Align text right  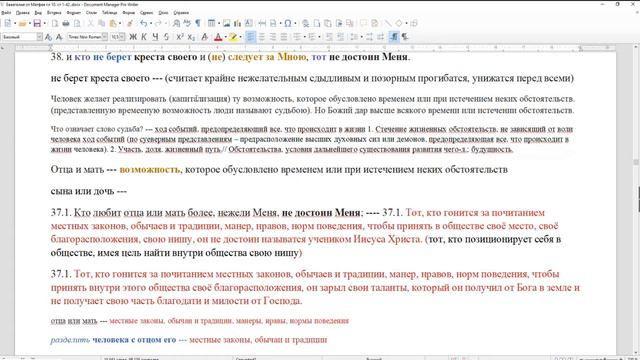tap(273, 37)
